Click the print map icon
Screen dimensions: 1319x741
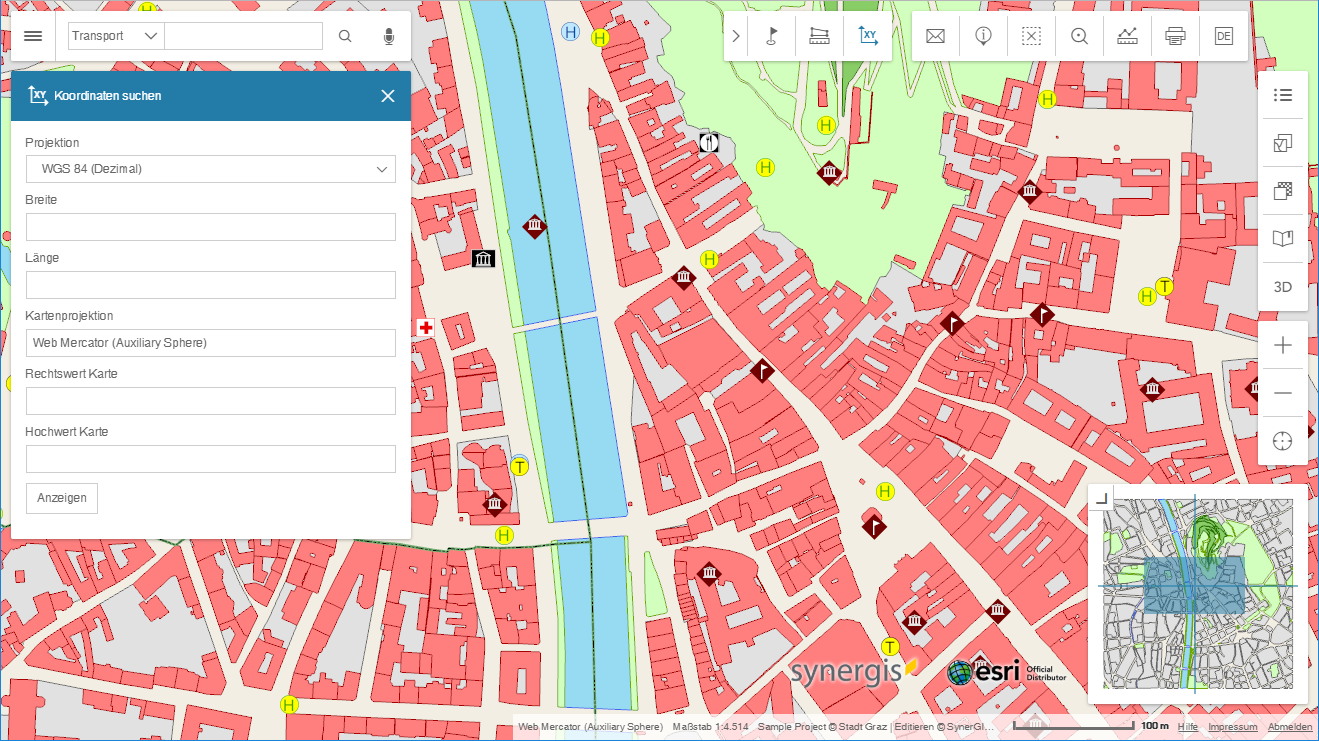coord(1175,36)
